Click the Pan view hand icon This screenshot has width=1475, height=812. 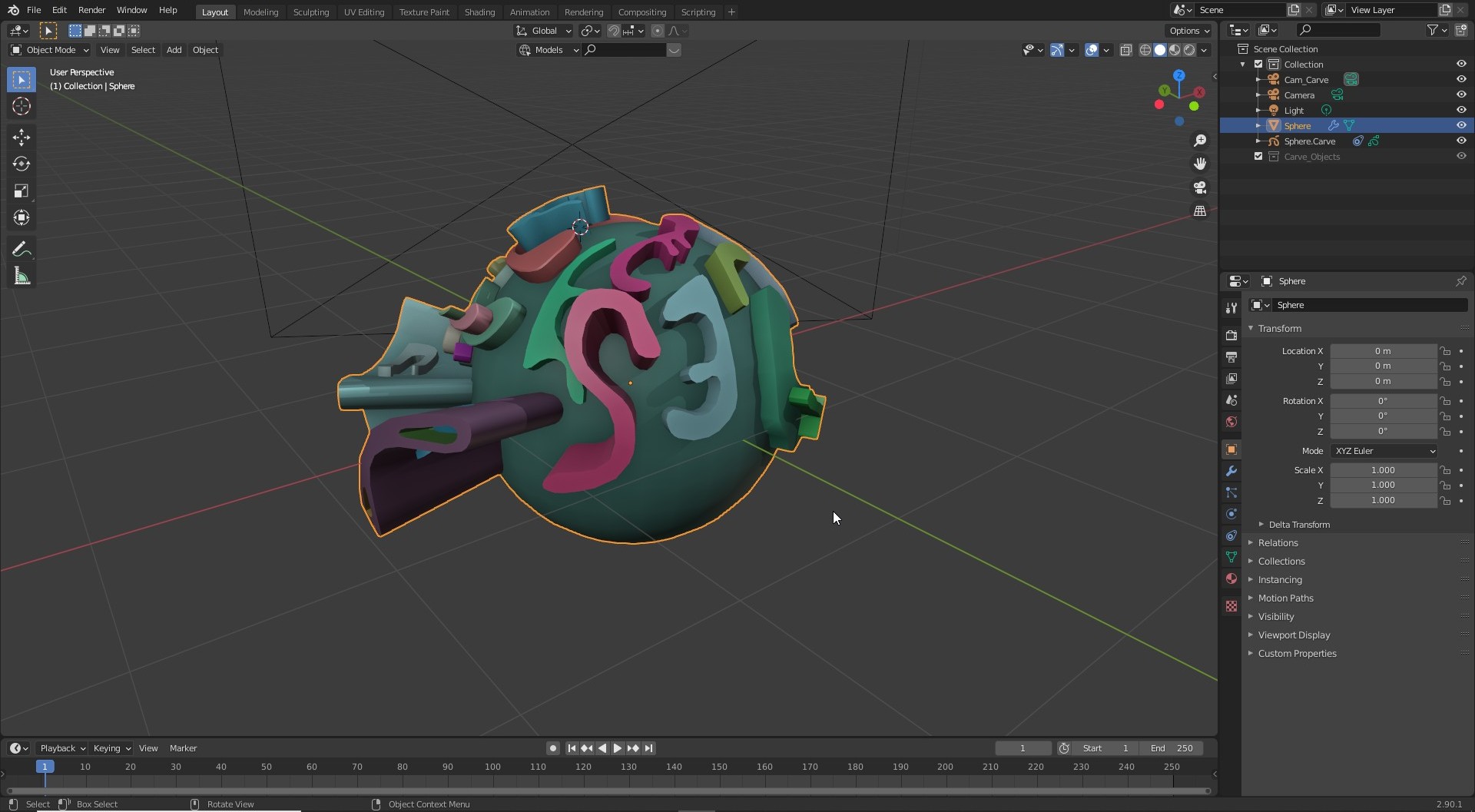coord(1200,164)
